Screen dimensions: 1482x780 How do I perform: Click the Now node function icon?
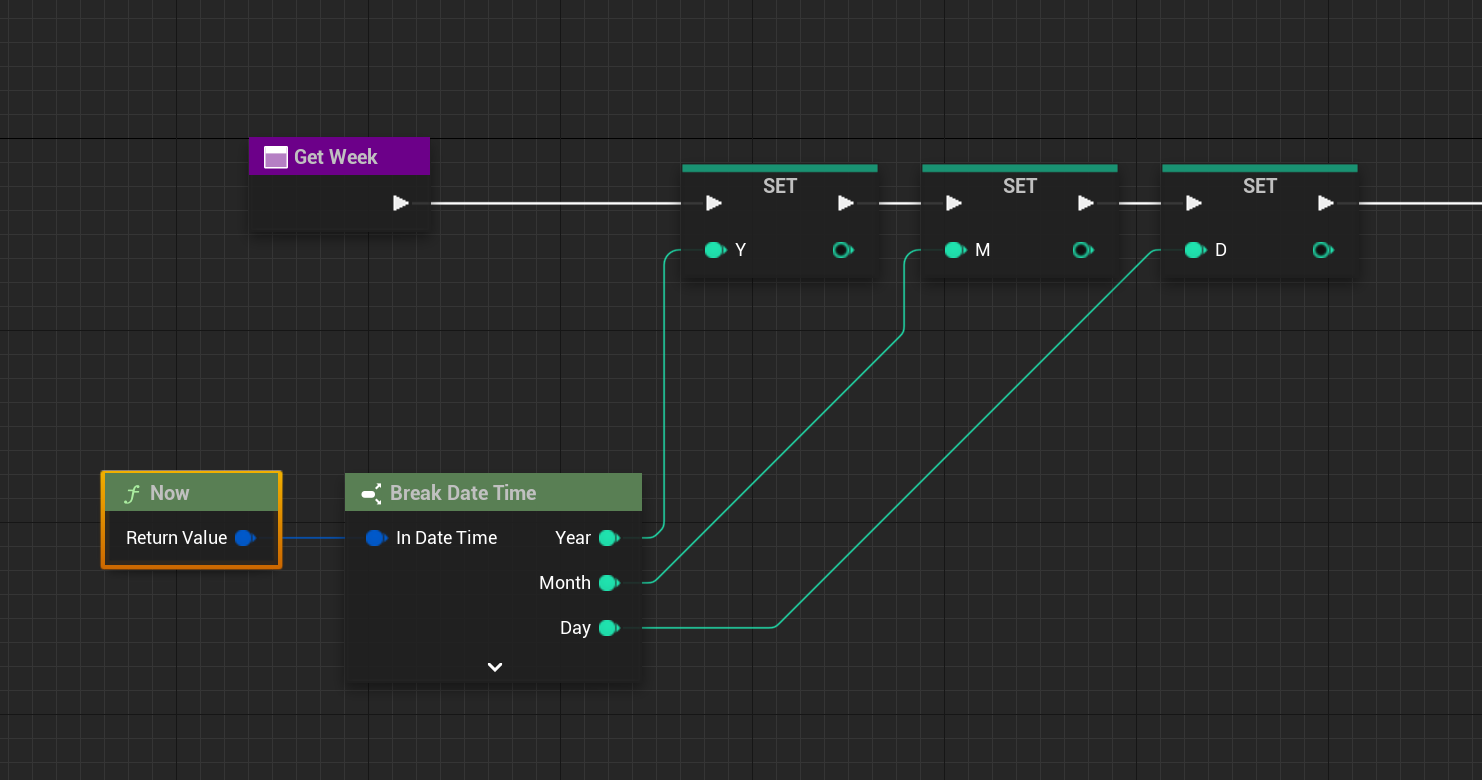131,494
